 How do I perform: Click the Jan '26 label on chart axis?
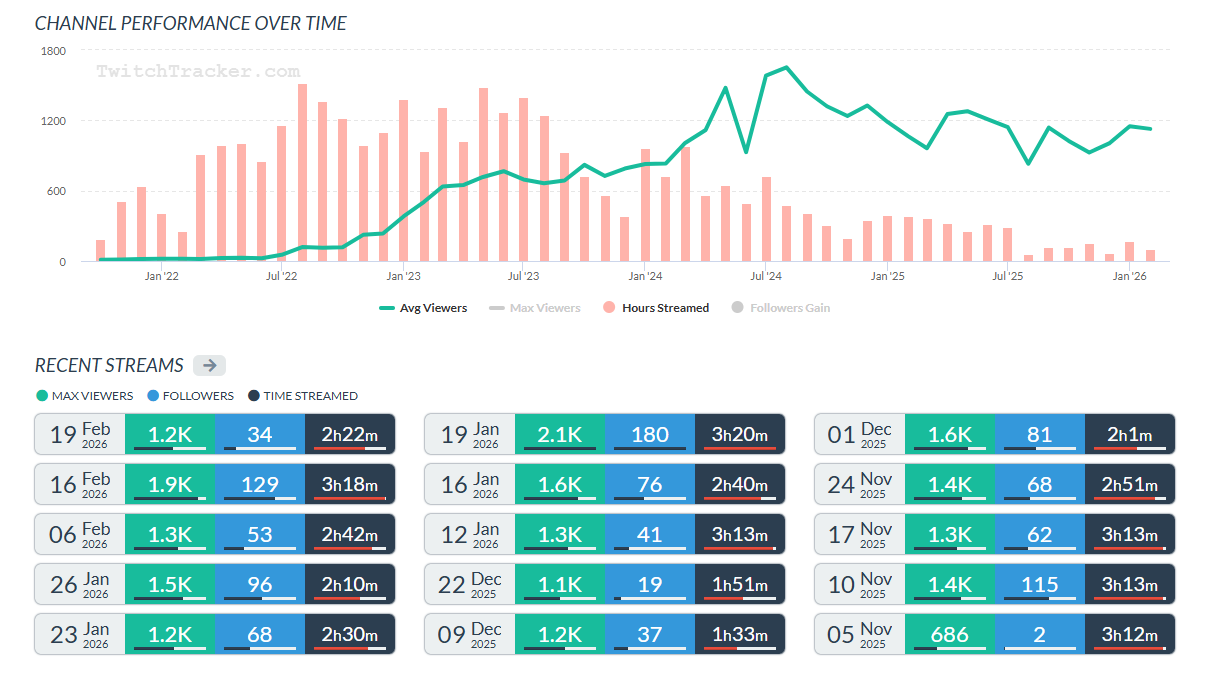pos(1128,276)
